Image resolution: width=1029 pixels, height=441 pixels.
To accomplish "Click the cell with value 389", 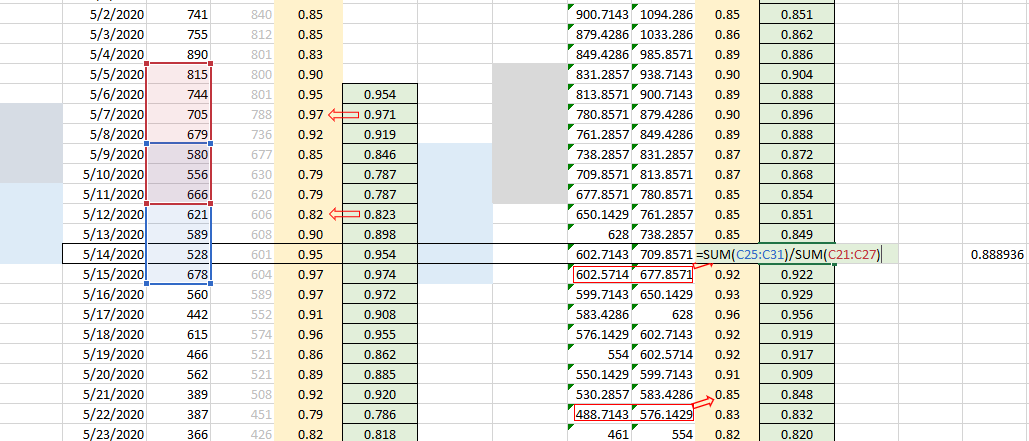I will coord(178,394).
